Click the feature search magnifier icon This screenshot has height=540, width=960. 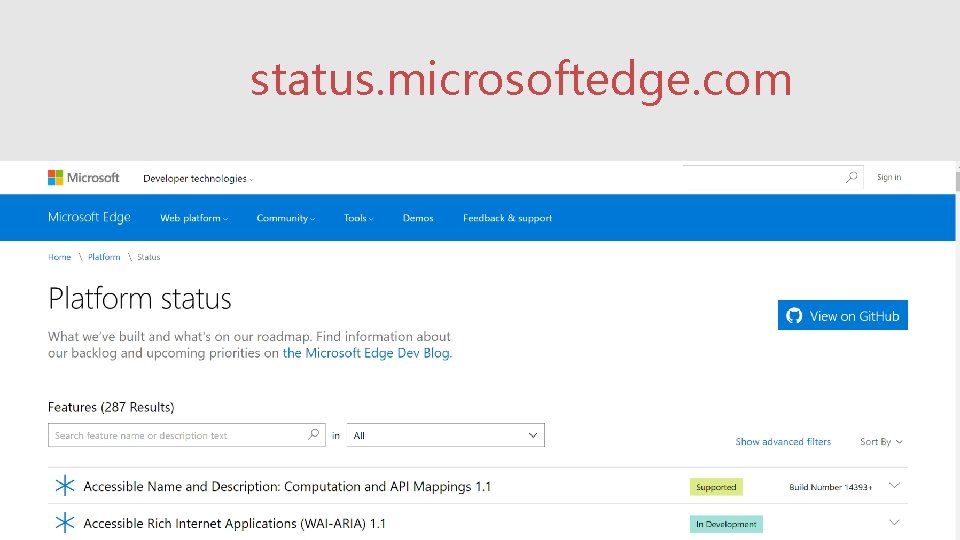point(313,435)
